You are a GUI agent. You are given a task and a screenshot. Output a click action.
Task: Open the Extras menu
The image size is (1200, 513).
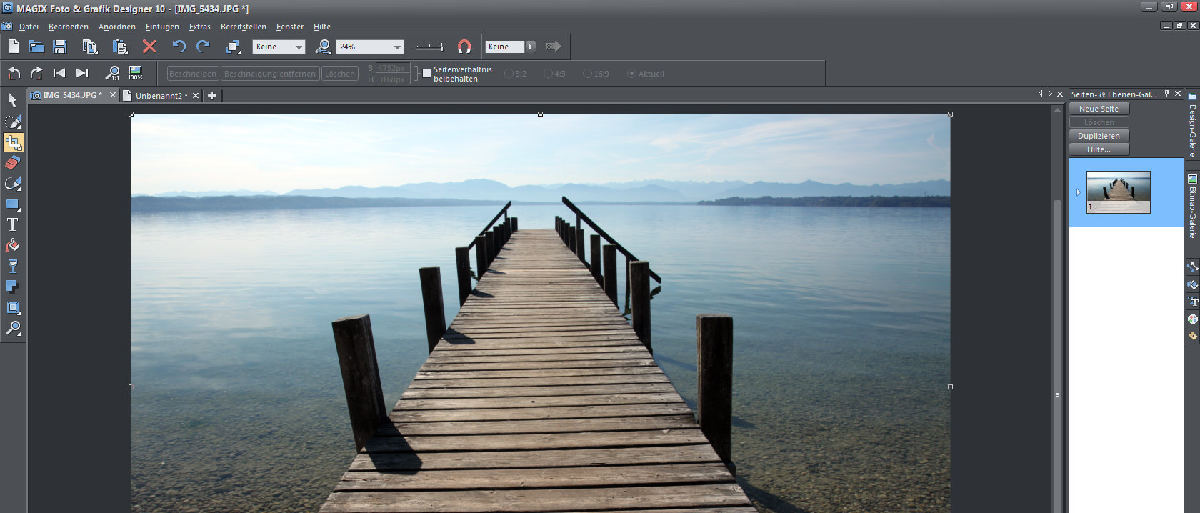tap(199, 26)
